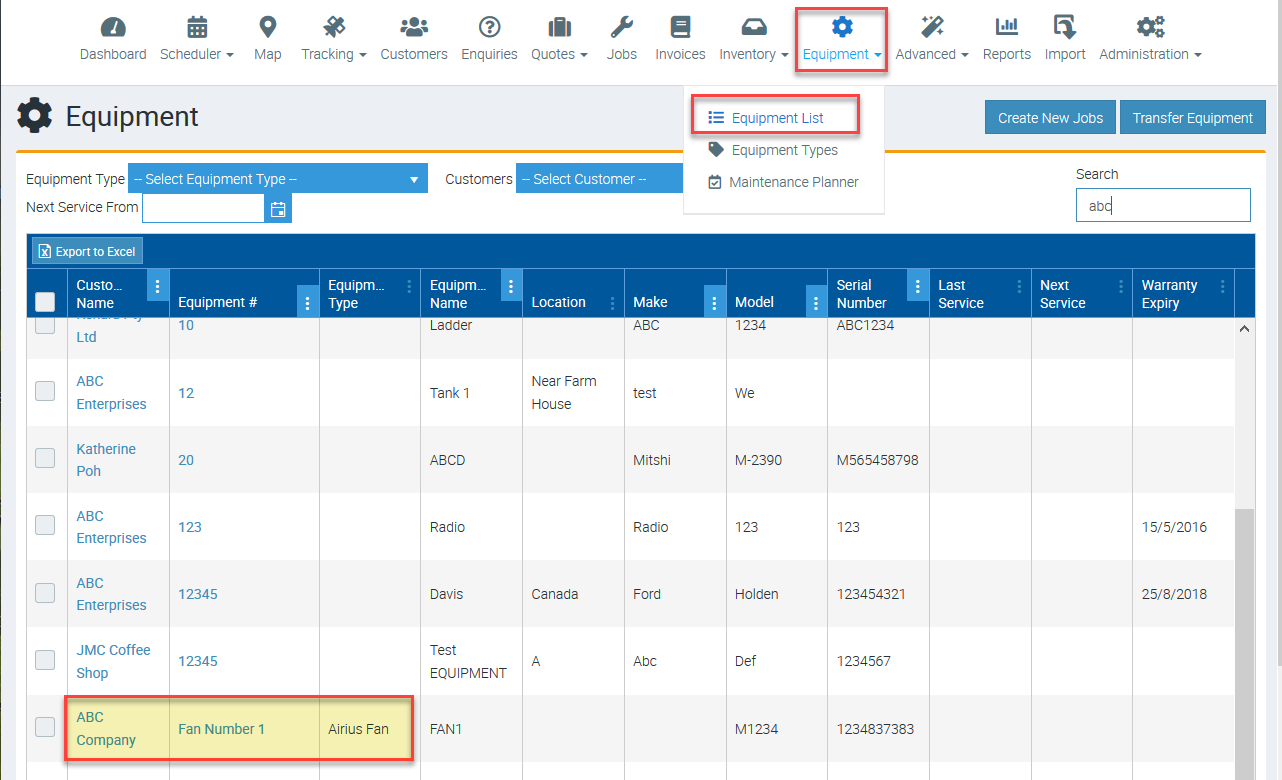Click the Map pin icon
1282x780 pixels.
pos(267,27)
